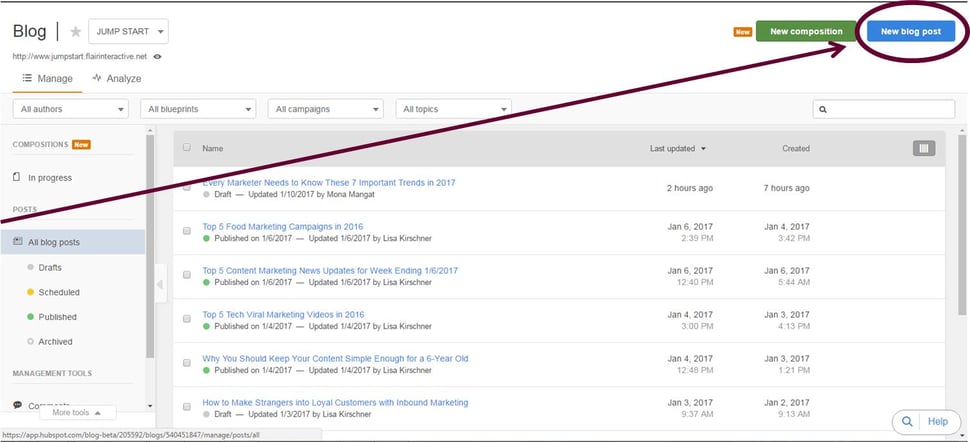This screenshot has width=970, height=442.
Task: Click the eye icon next to blog URL
Action: tap(158, 57)
